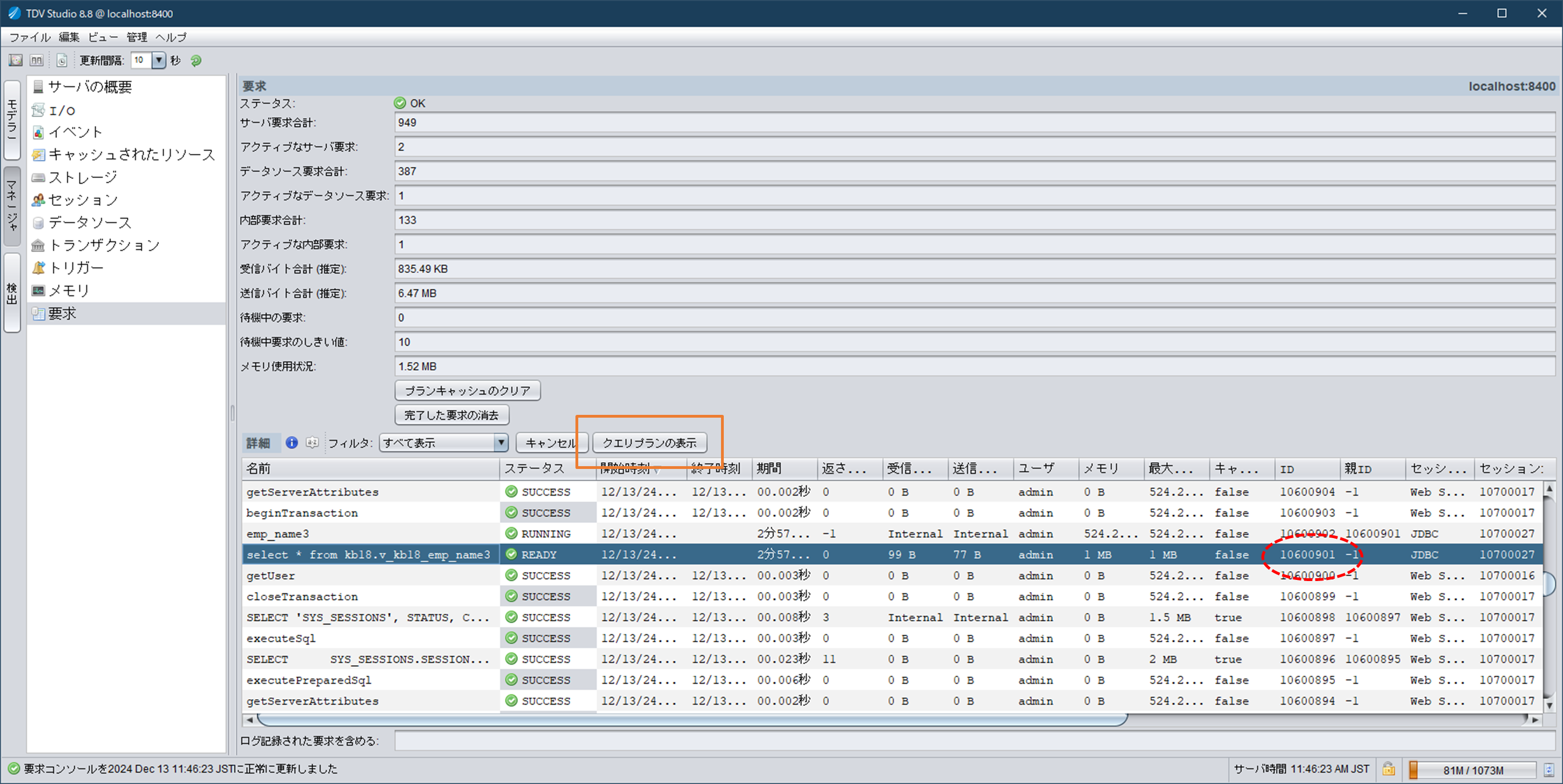The width and height of the screenshot is (1563, 784).
Task: Click 完了した要求の消去 button
Action: coord(452,415)
